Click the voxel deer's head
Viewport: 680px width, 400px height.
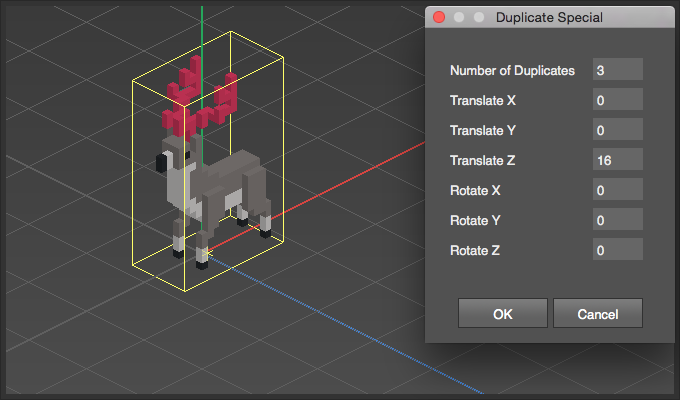pyautogui.click(x=172, y=160)
